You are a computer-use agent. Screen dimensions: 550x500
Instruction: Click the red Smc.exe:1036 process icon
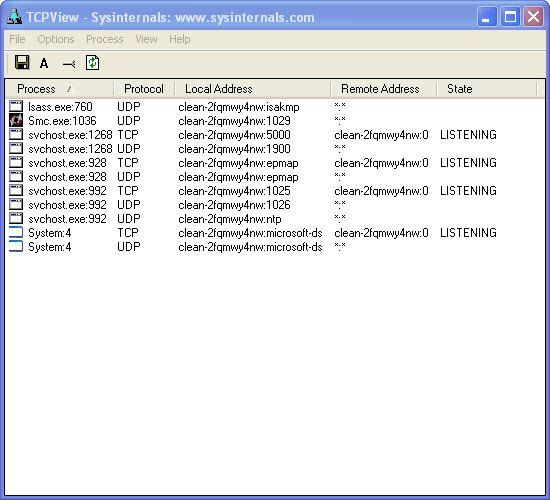tap(16, 120)
